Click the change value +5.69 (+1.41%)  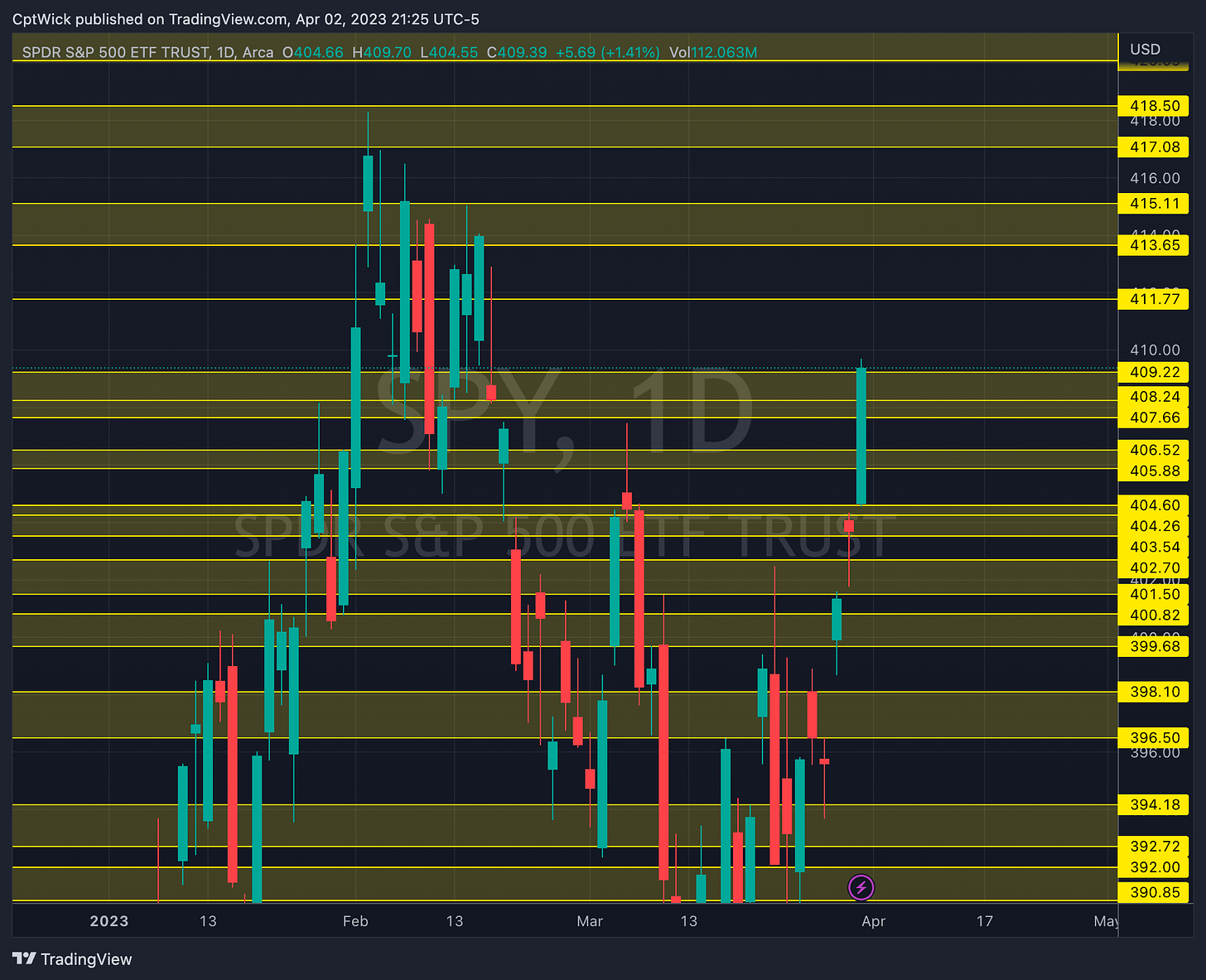coord(607,52)
